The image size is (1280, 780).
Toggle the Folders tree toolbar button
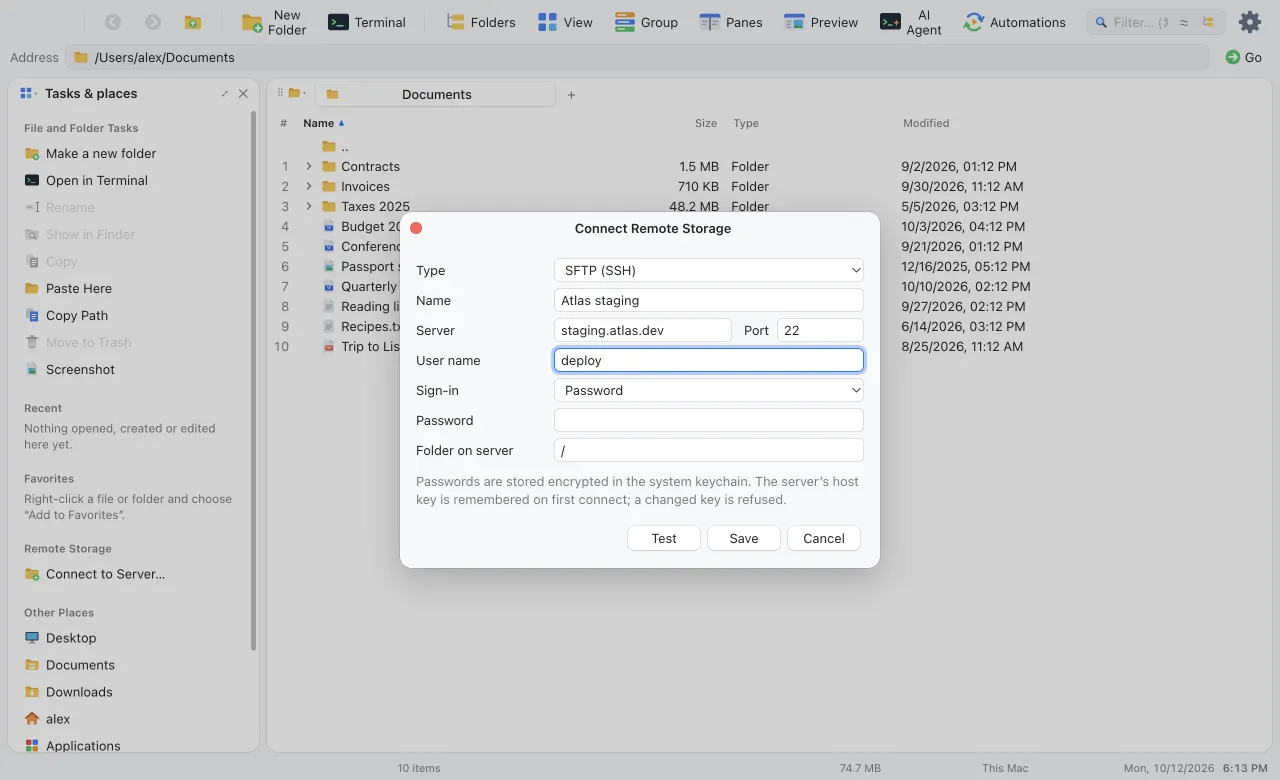click(x=481, y=22)
